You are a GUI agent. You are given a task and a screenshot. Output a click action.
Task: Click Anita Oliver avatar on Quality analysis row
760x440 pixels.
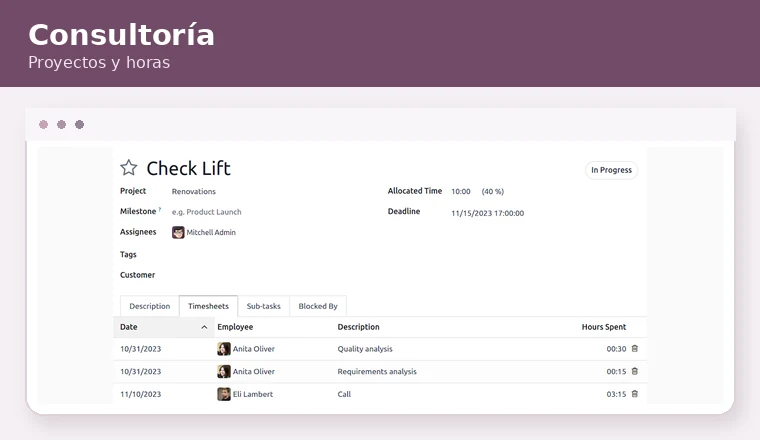pos(223,349)
